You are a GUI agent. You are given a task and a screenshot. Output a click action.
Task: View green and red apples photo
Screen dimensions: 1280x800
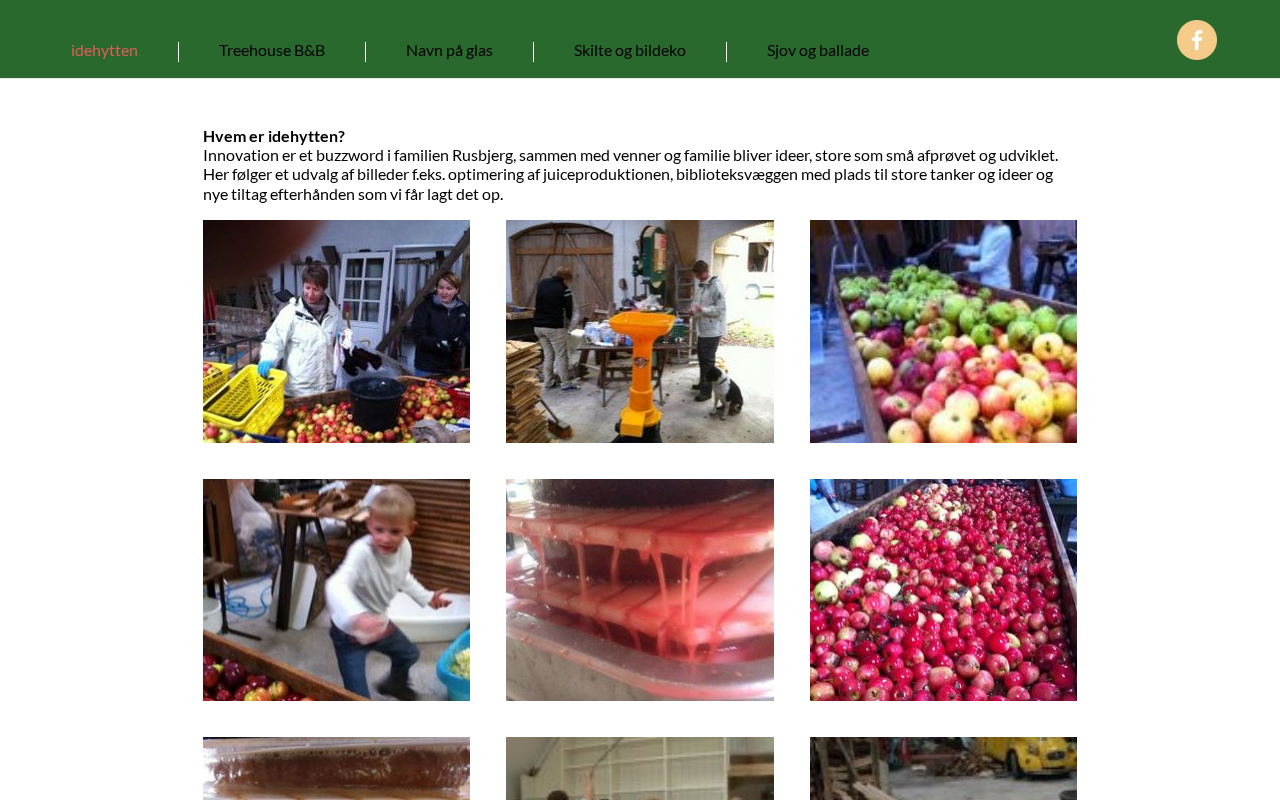click(x=943, y=331)
